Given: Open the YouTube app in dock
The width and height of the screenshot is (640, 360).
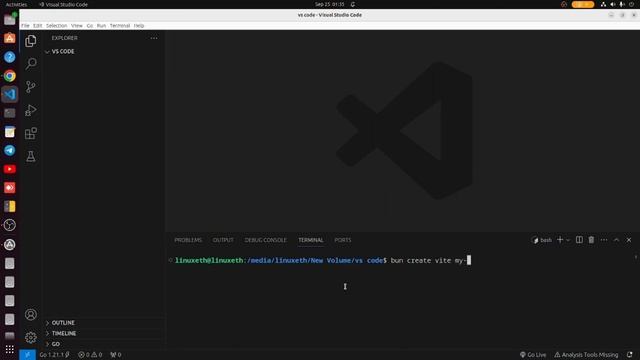Looking at the screenshot, I should (x=10, y=169).
